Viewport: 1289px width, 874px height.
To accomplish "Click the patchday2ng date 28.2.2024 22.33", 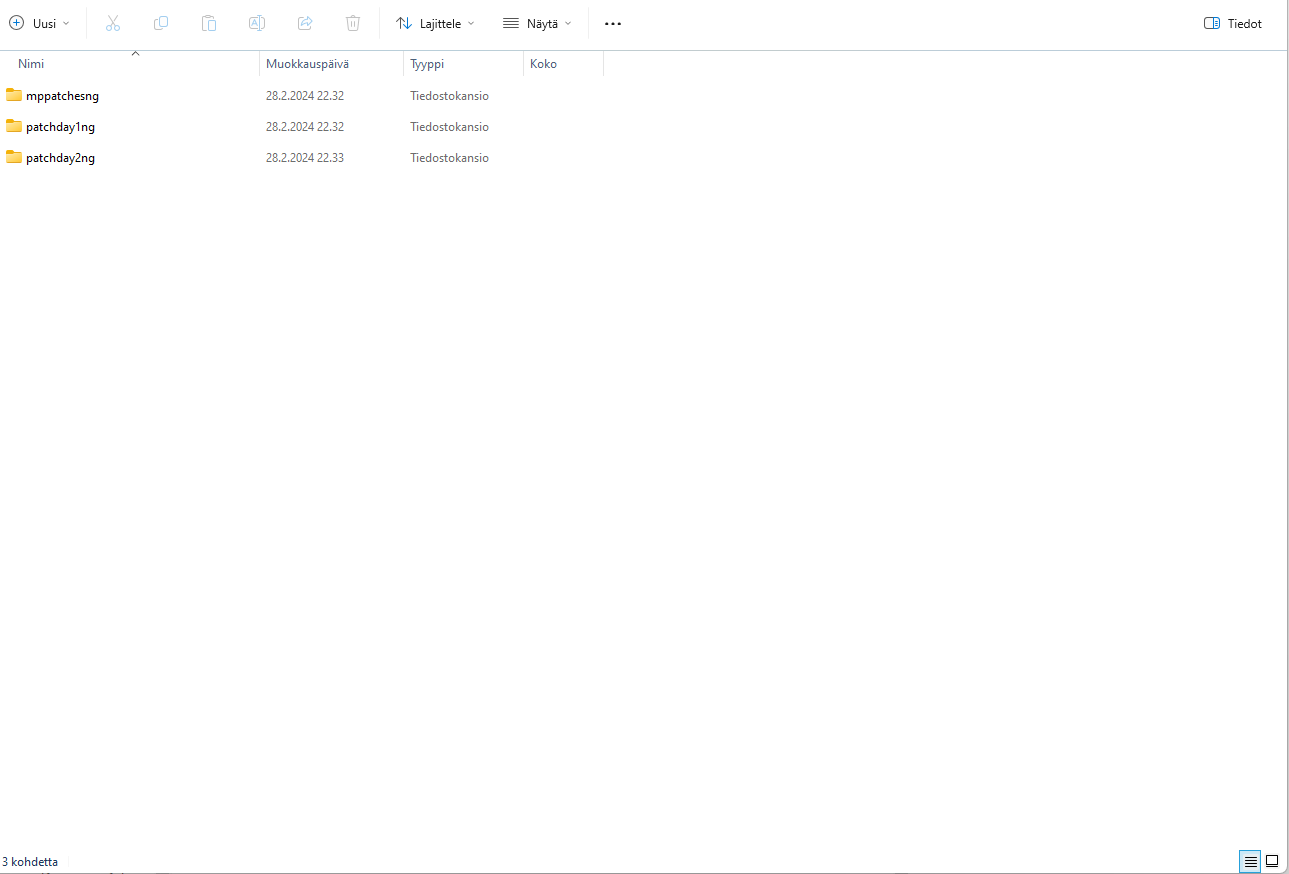I will (x=305, y=158).
